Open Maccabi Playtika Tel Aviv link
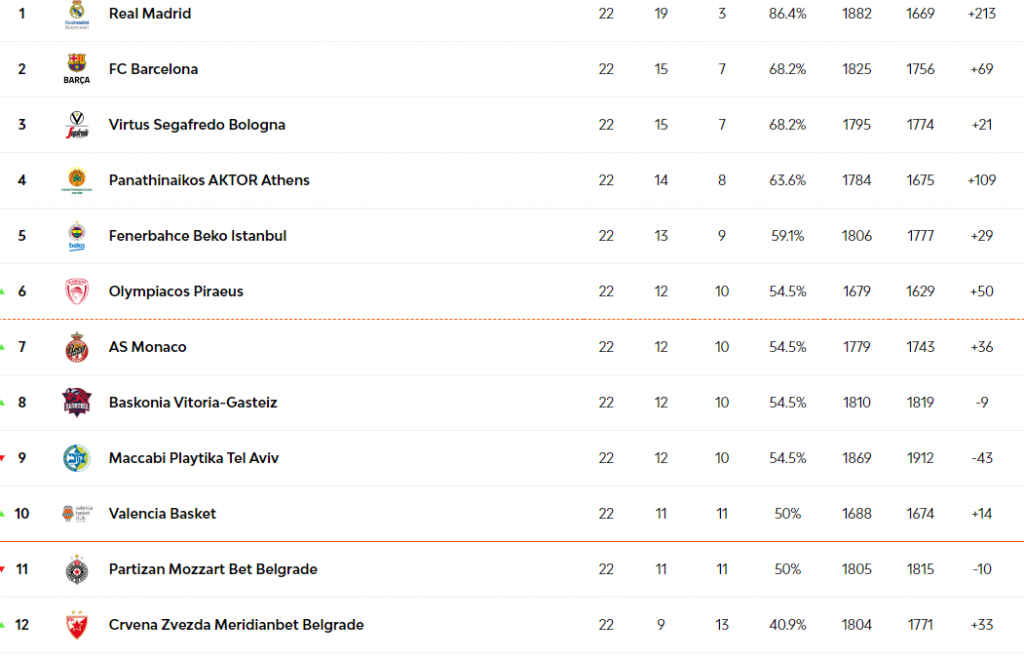Screen dimensions: 1024x659 pos(194,458)
